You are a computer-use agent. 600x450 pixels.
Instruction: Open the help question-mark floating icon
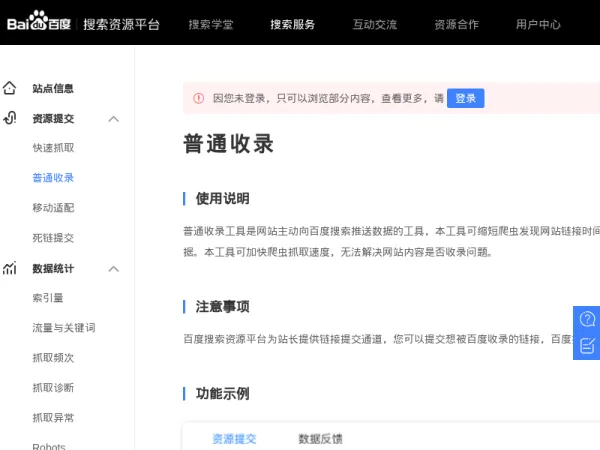click(587, 319)
